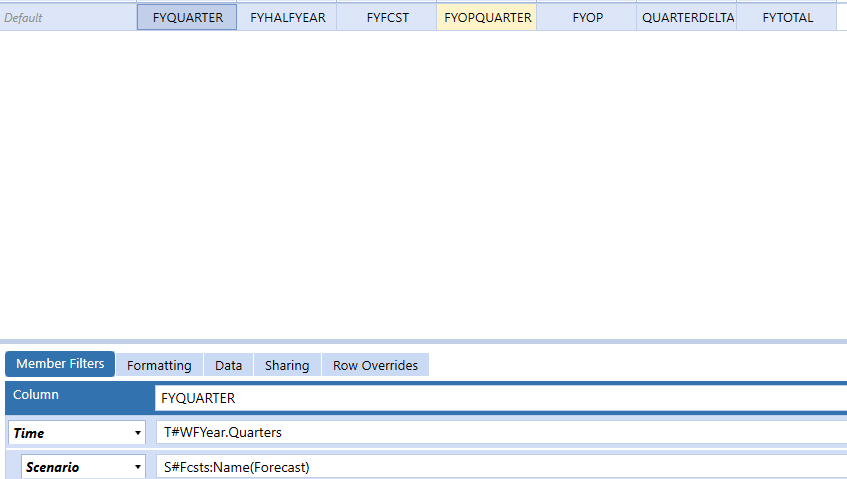Select the FYTOTAL column header
Viewport: 847px width, 479px height.
787,18
